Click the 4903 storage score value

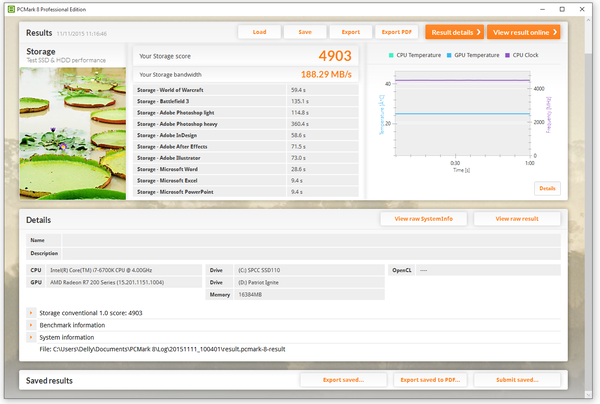[335, 56]
